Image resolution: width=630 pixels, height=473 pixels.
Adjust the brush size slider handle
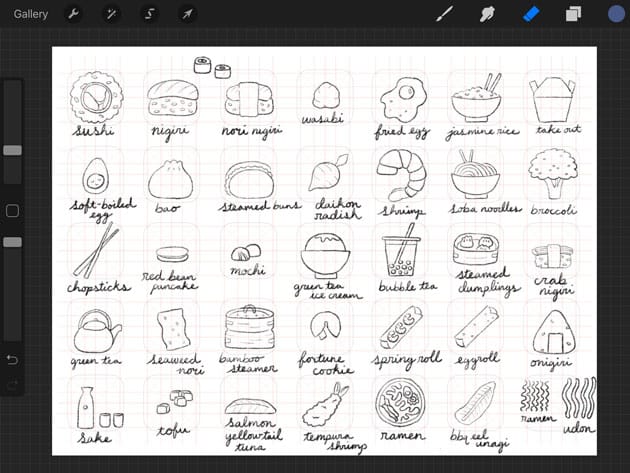pos(12,150)
